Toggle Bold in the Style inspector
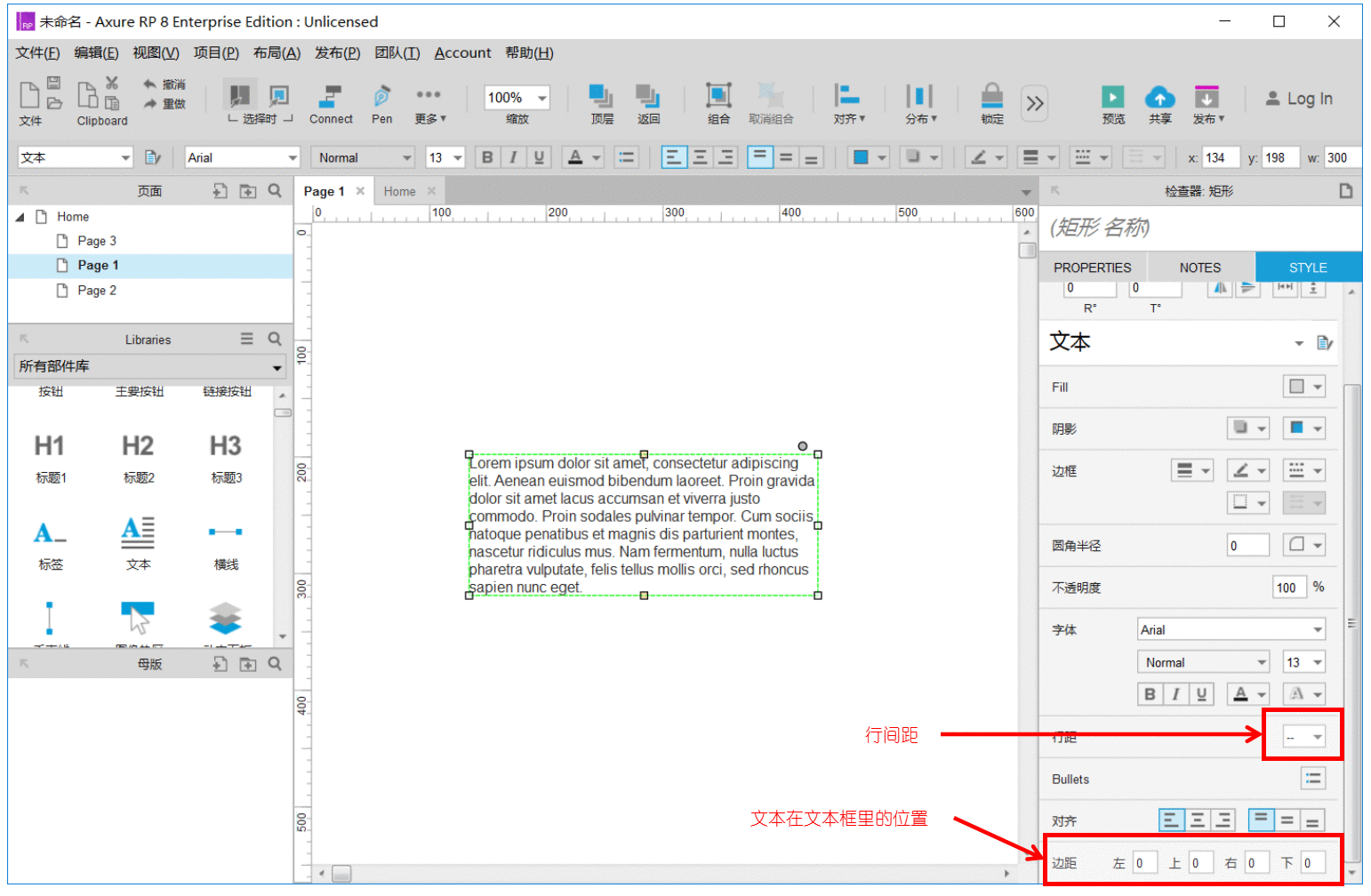The height and width of the screenshot is (896, 1371). pyautogui.click(x=1150, y=694)
